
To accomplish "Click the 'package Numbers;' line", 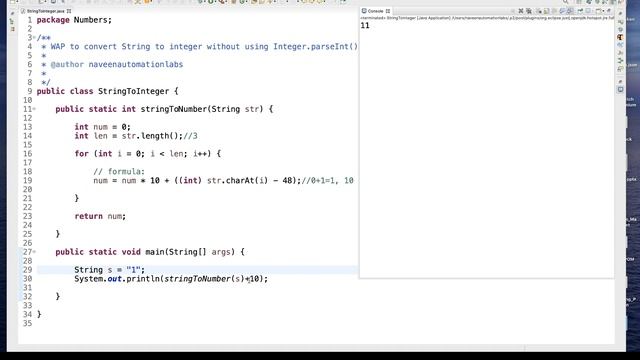I will tap(74, 20).
